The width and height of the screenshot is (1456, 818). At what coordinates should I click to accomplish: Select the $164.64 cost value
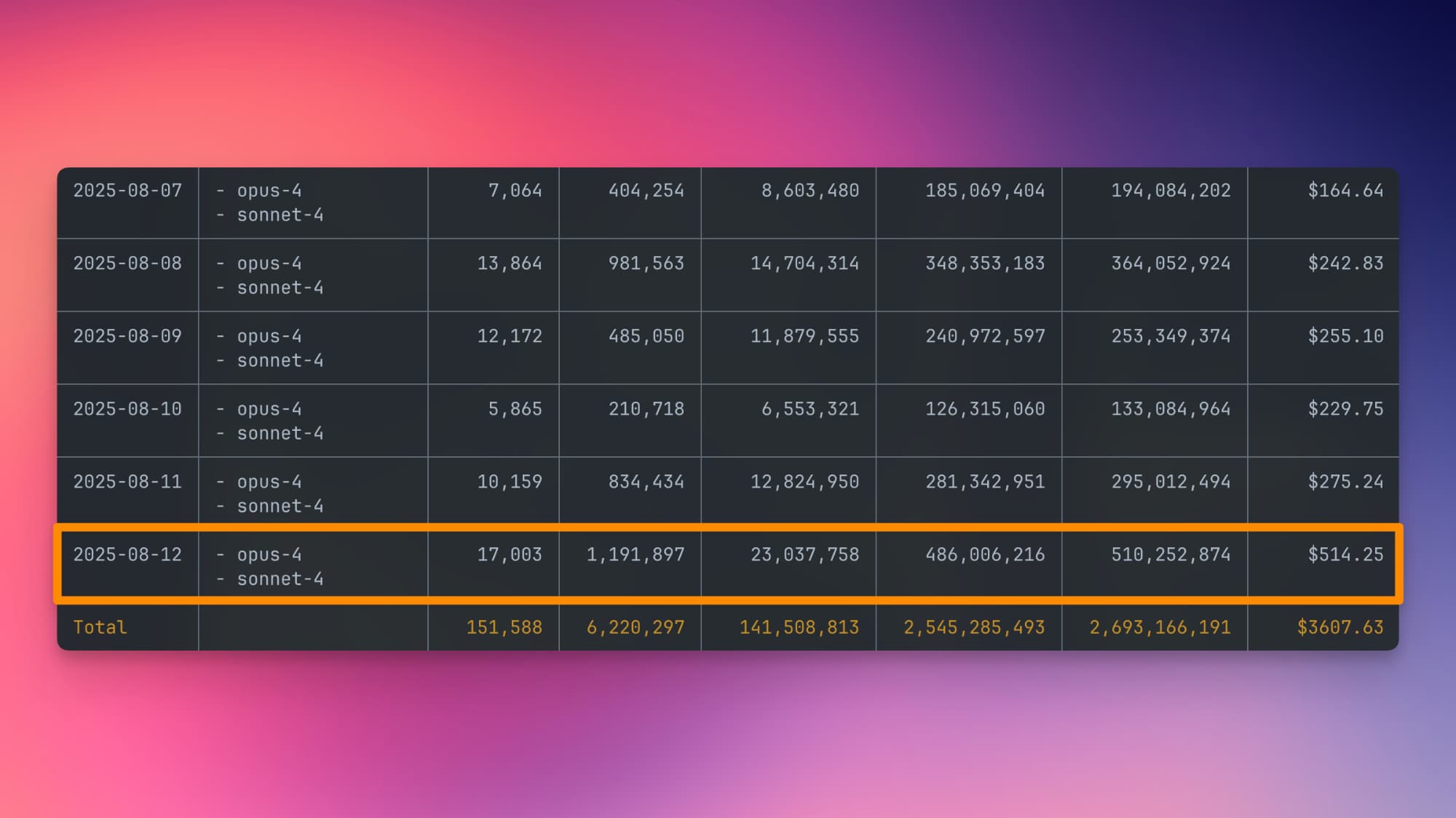(1345, 191)
